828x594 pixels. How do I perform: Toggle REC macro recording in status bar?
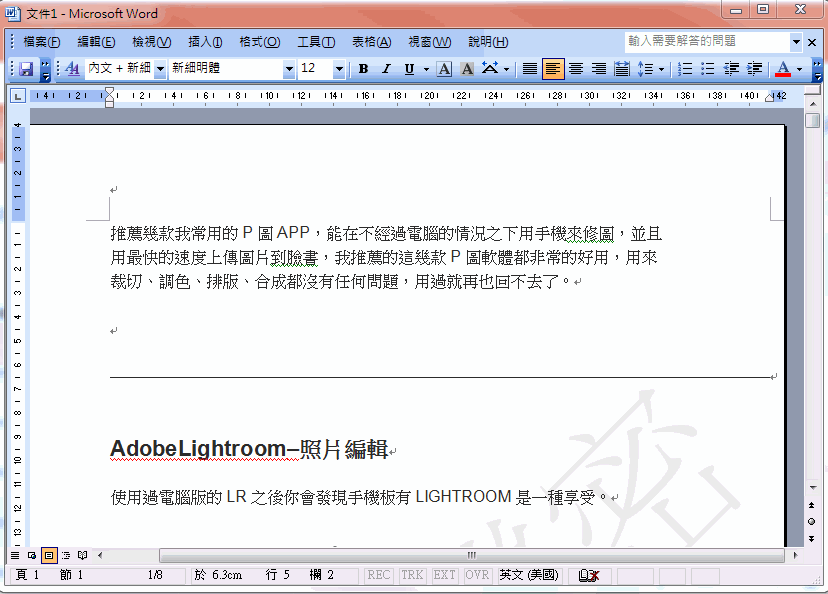379,575
